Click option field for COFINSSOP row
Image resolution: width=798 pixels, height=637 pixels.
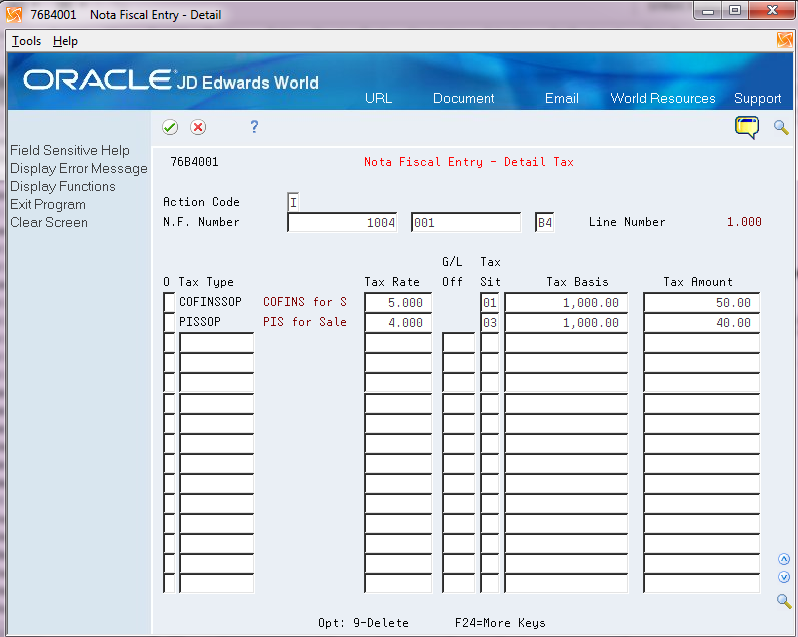pyautogui.click(x=169, y=302)
